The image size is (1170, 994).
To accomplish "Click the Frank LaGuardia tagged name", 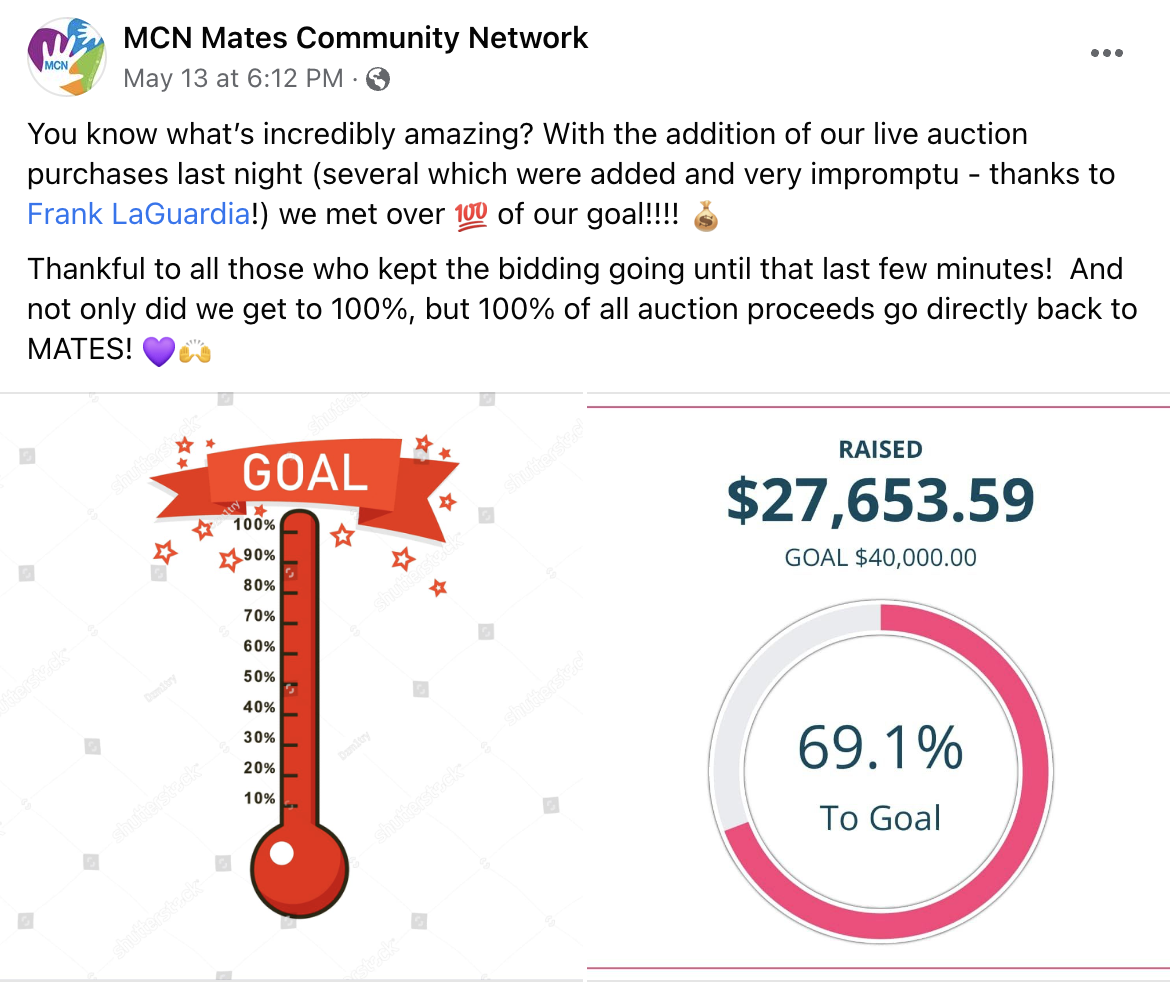I will point(137,213).
